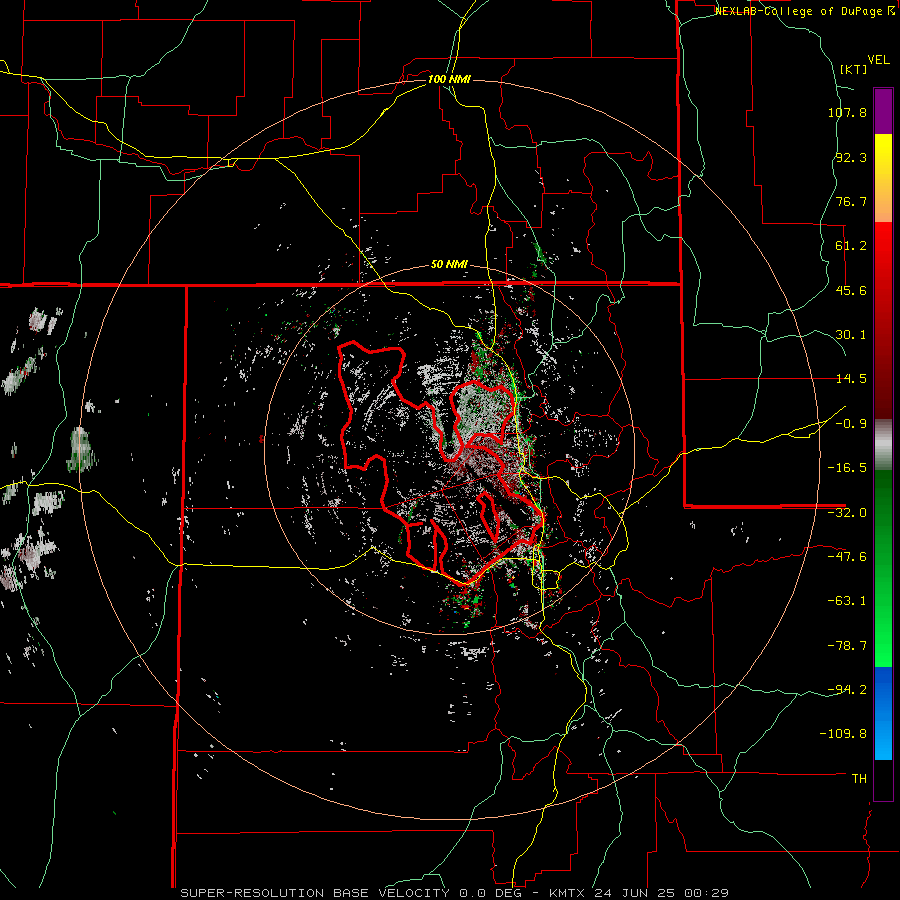Pick the black TH segment of color bar
The width and height of the screenshot is (900, 900).
[x=883, y=779]
